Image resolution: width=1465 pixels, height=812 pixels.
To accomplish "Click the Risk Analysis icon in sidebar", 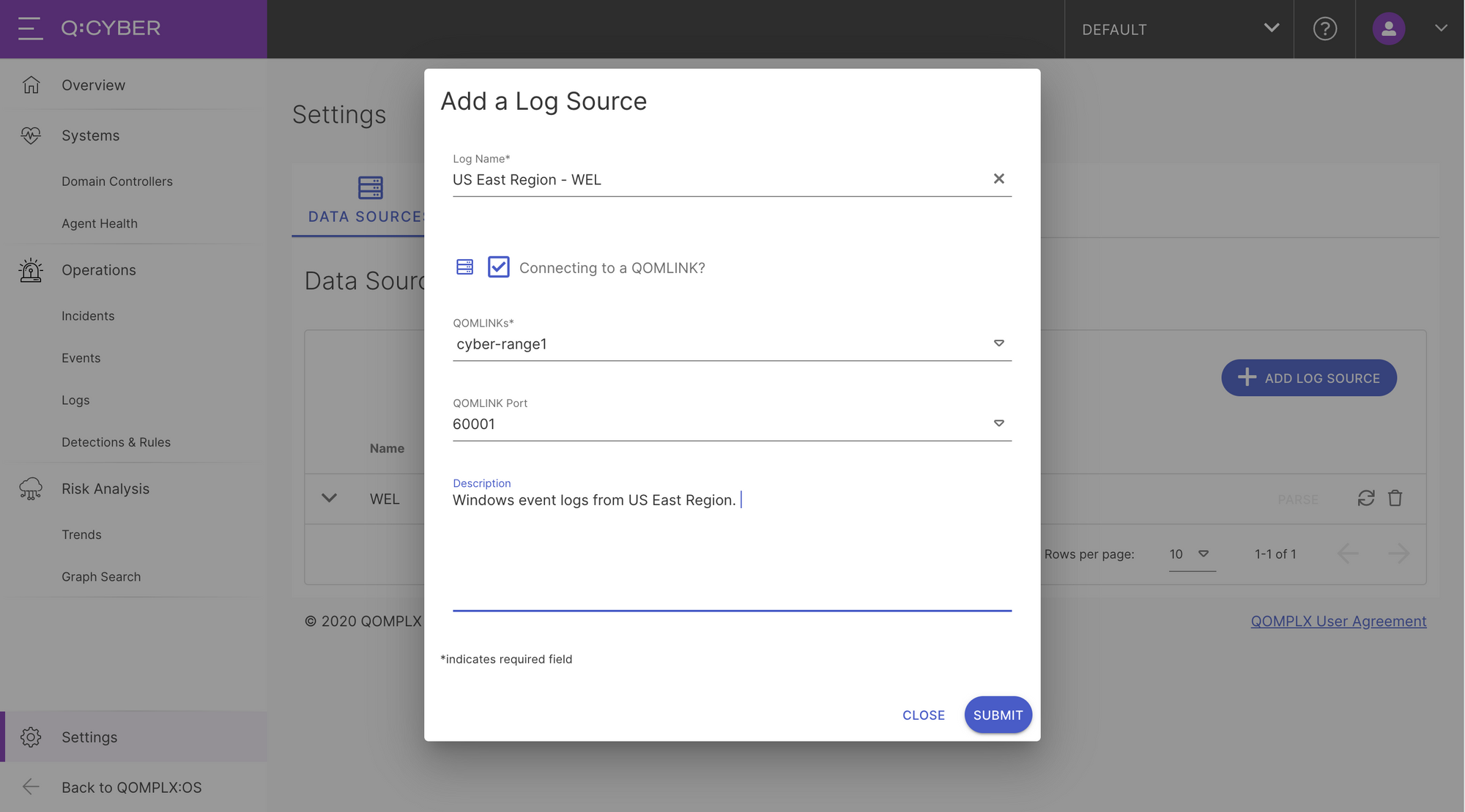I will [x=29, y=488].
